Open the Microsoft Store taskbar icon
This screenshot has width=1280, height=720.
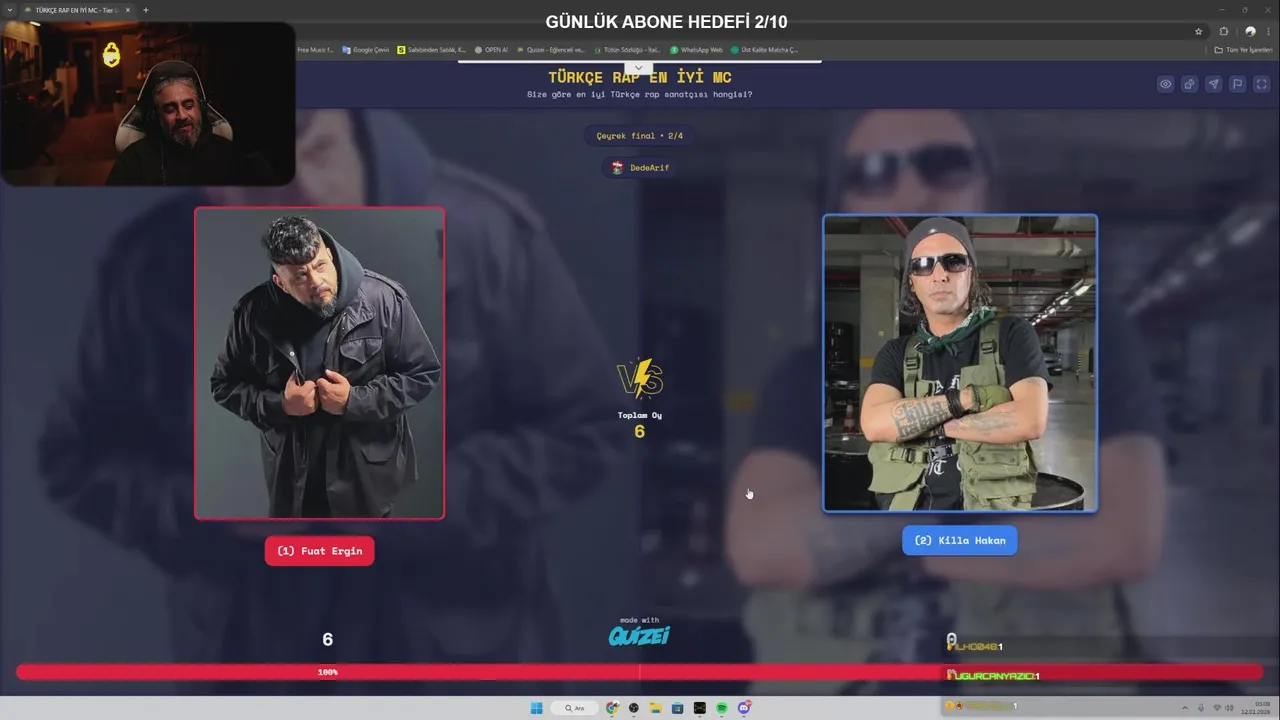click(678, 708)
